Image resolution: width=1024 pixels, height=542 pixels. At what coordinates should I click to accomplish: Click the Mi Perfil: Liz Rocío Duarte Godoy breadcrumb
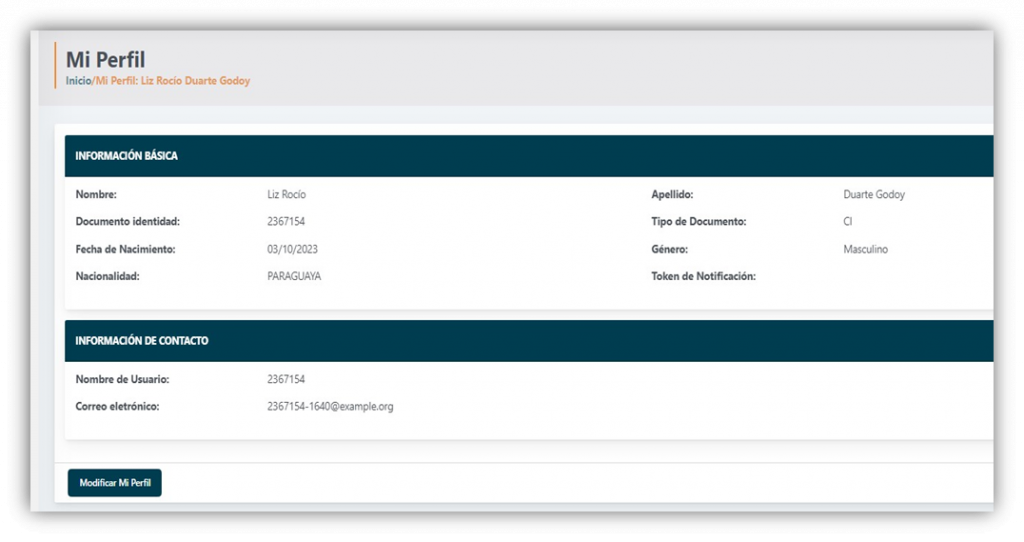click(x=172, y=81)
